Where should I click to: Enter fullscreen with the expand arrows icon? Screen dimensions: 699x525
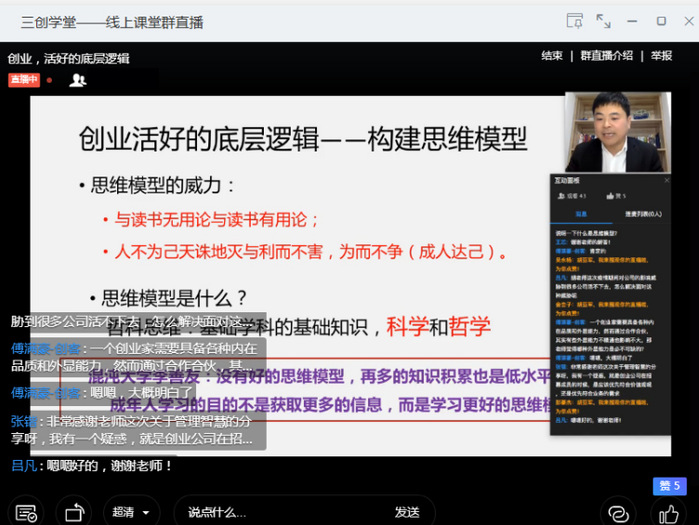coord(603,20)
